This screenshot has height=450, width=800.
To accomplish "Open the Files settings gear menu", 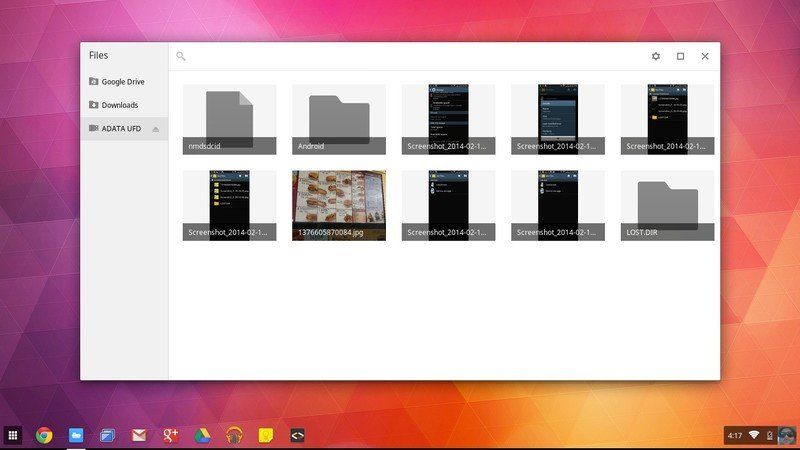I will pos(656,56).
